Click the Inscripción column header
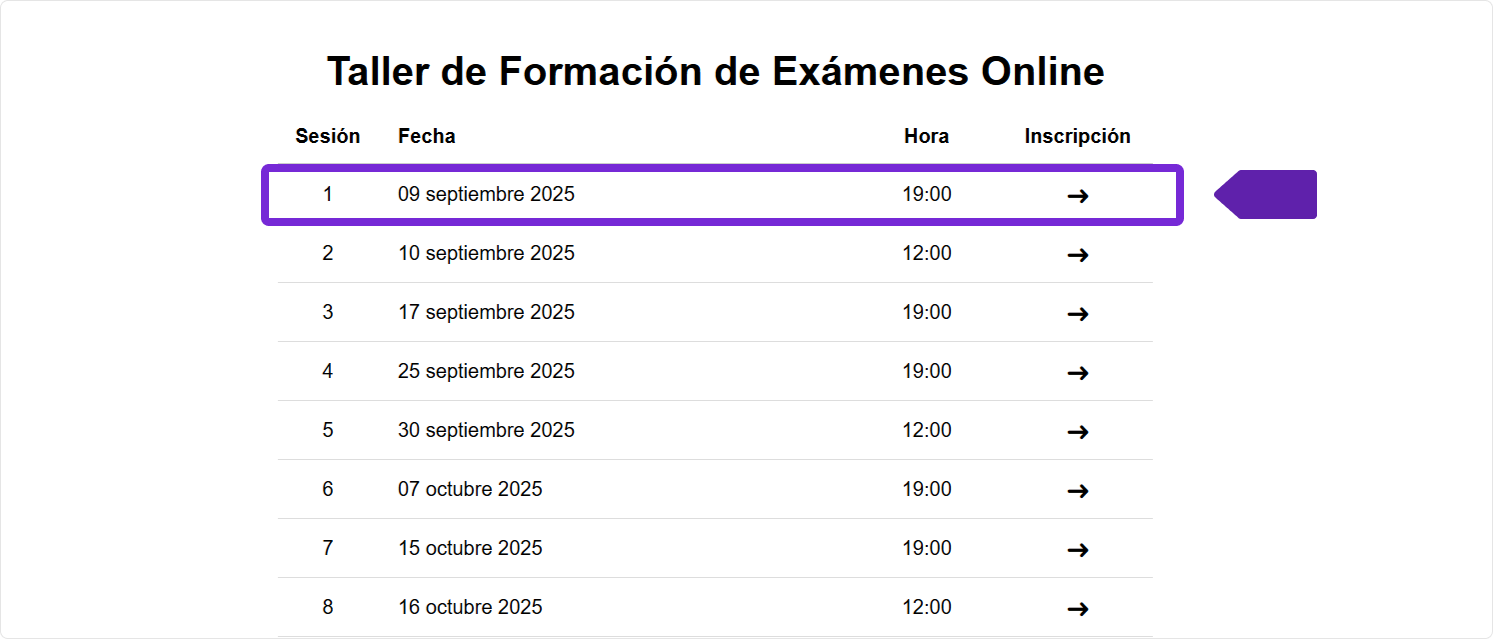The width and height of the screenshot is (1493, 639). [1077, 136]
